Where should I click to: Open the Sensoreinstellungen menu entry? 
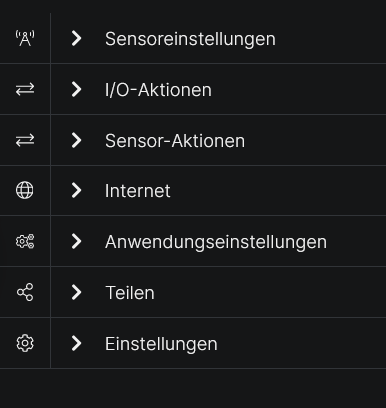click(x=190, y=39)
